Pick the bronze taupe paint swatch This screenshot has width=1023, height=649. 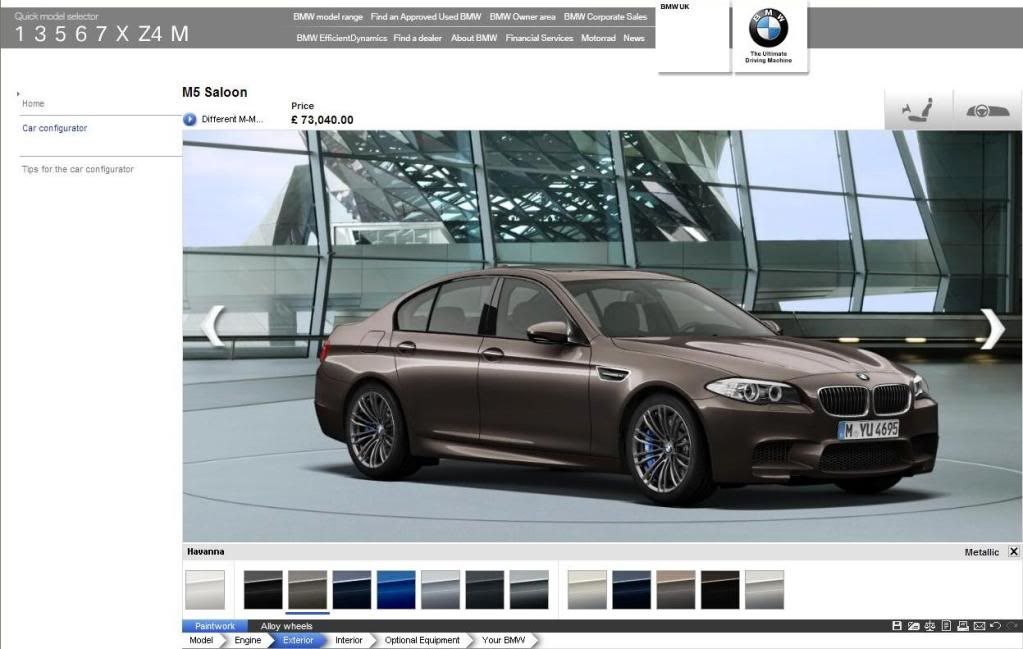click(x=675, y=590)
